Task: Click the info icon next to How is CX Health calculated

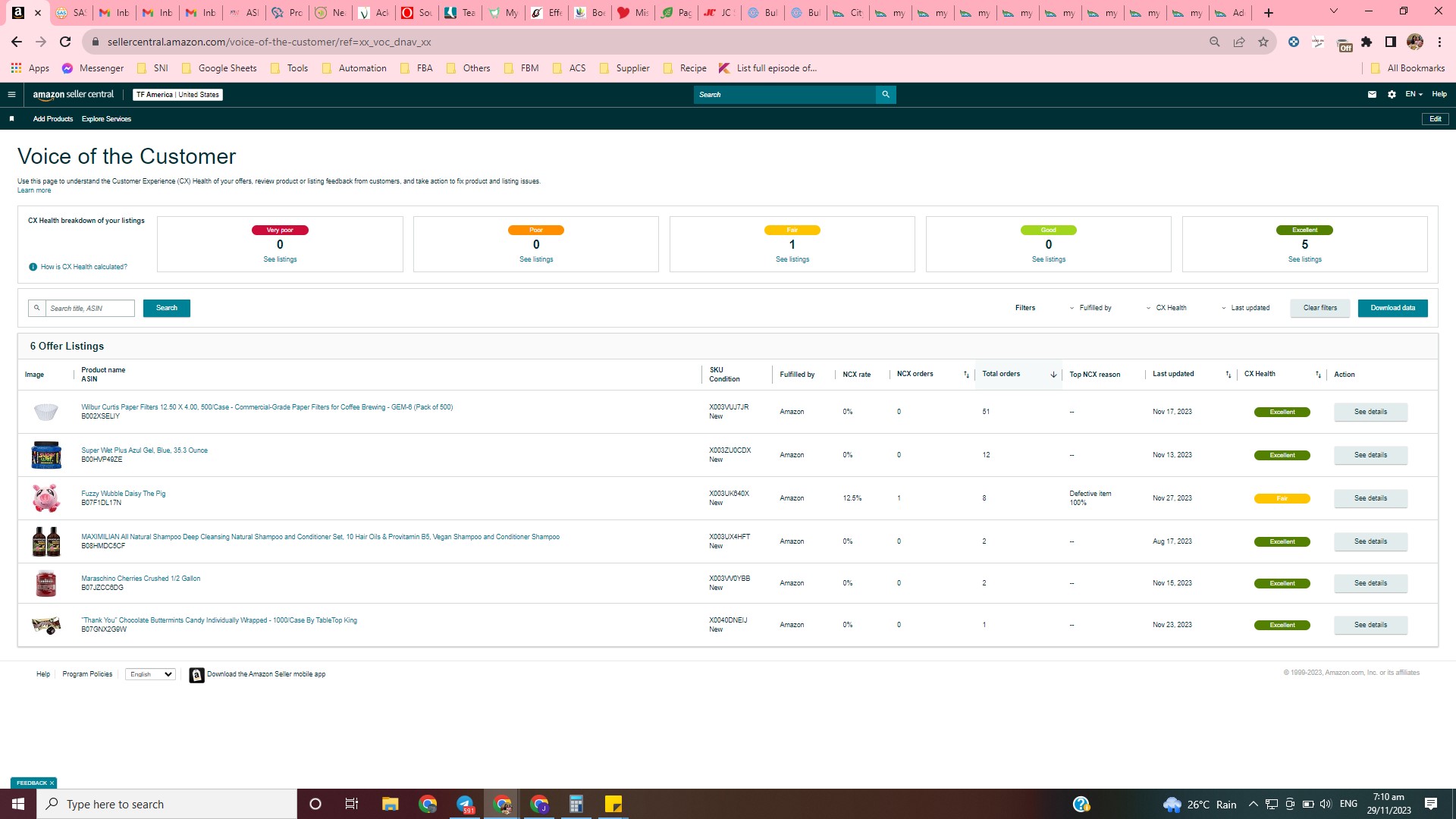Action: pos(33,267)
